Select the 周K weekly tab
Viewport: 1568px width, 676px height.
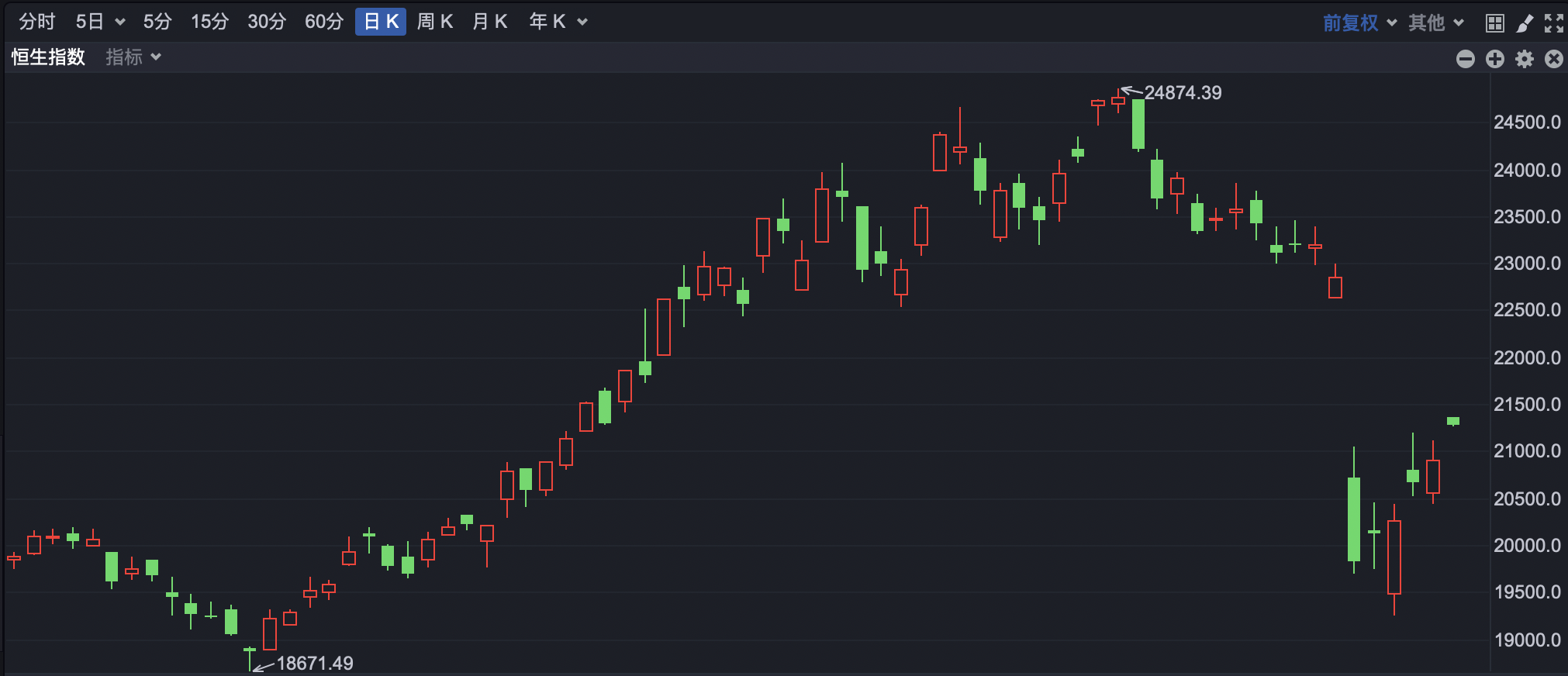(434, 22)
